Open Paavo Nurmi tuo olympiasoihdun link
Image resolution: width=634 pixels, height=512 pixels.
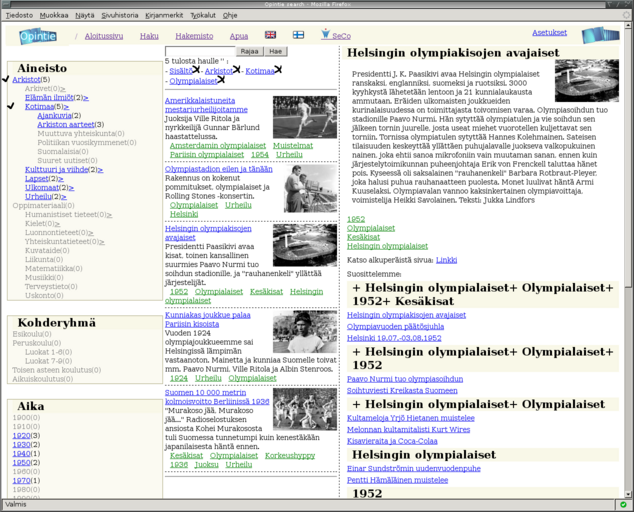405,379
